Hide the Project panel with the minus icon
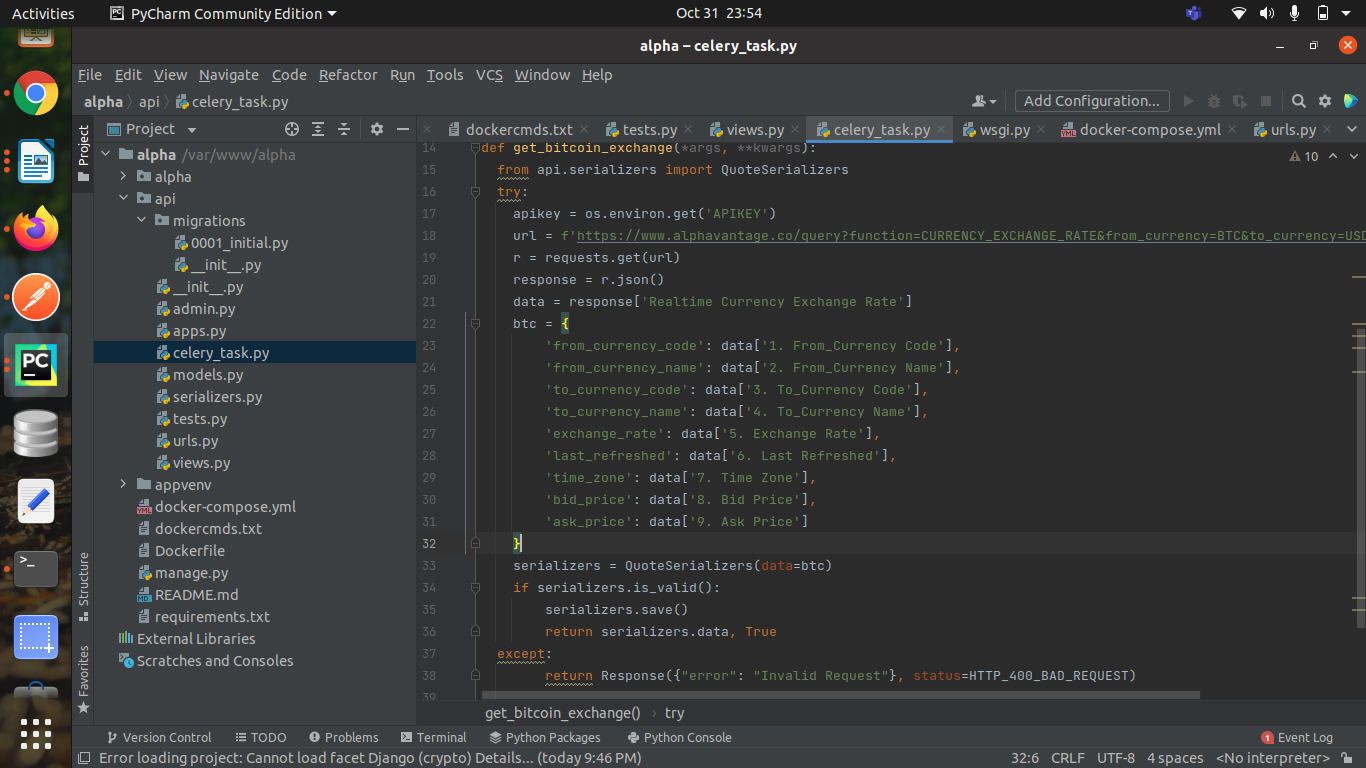The width and height of the screenshot is (1366, 768). tap(402, 128)
